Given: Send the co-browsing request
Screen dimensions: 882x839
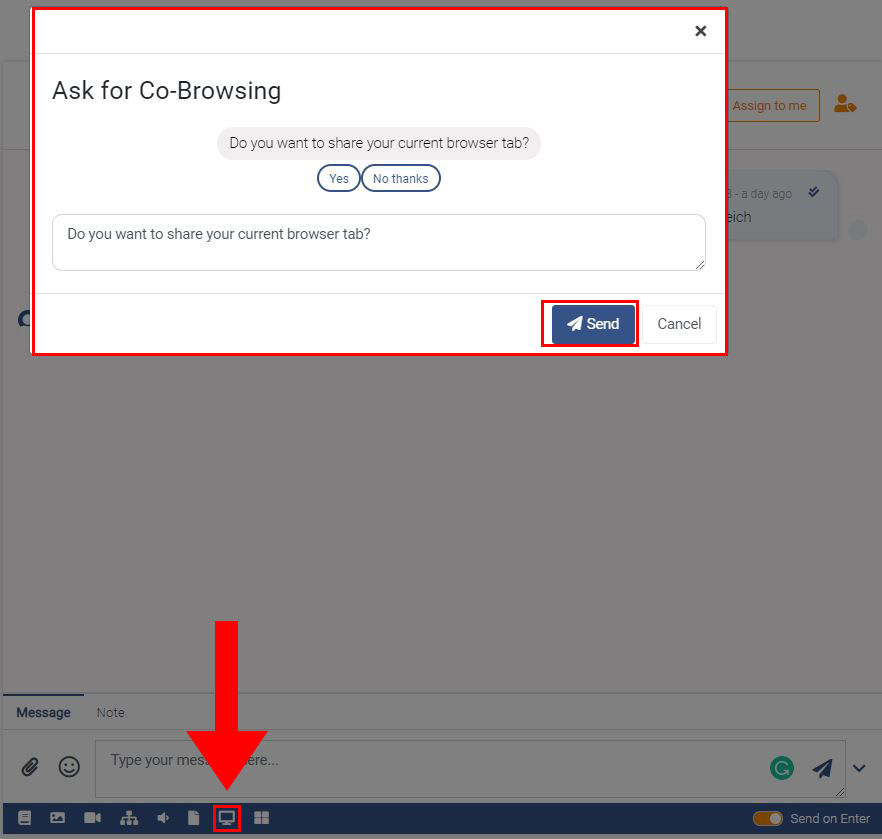Looking at the screenshot, I should click(x=593, y=324).
